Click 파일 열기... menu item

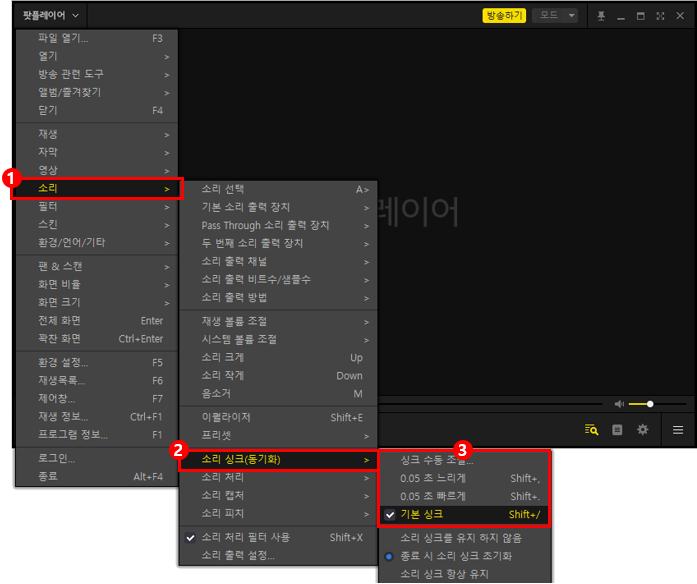(x=97, y=39)
